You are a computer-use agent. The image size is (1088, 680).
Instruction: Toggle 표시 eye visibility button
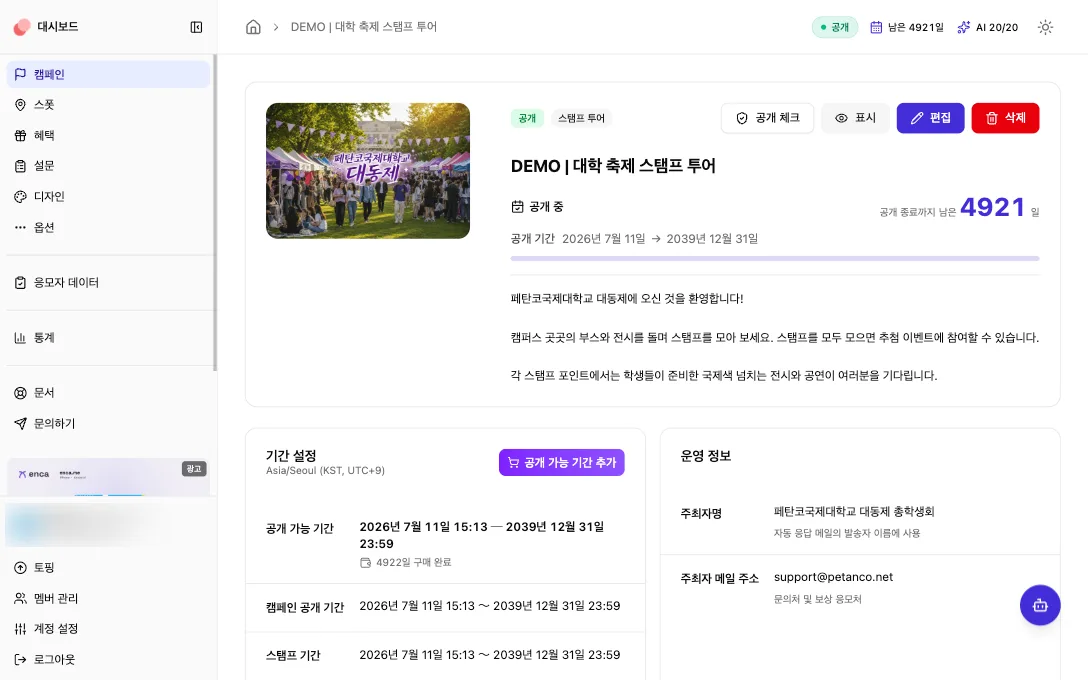click(855, 118)
